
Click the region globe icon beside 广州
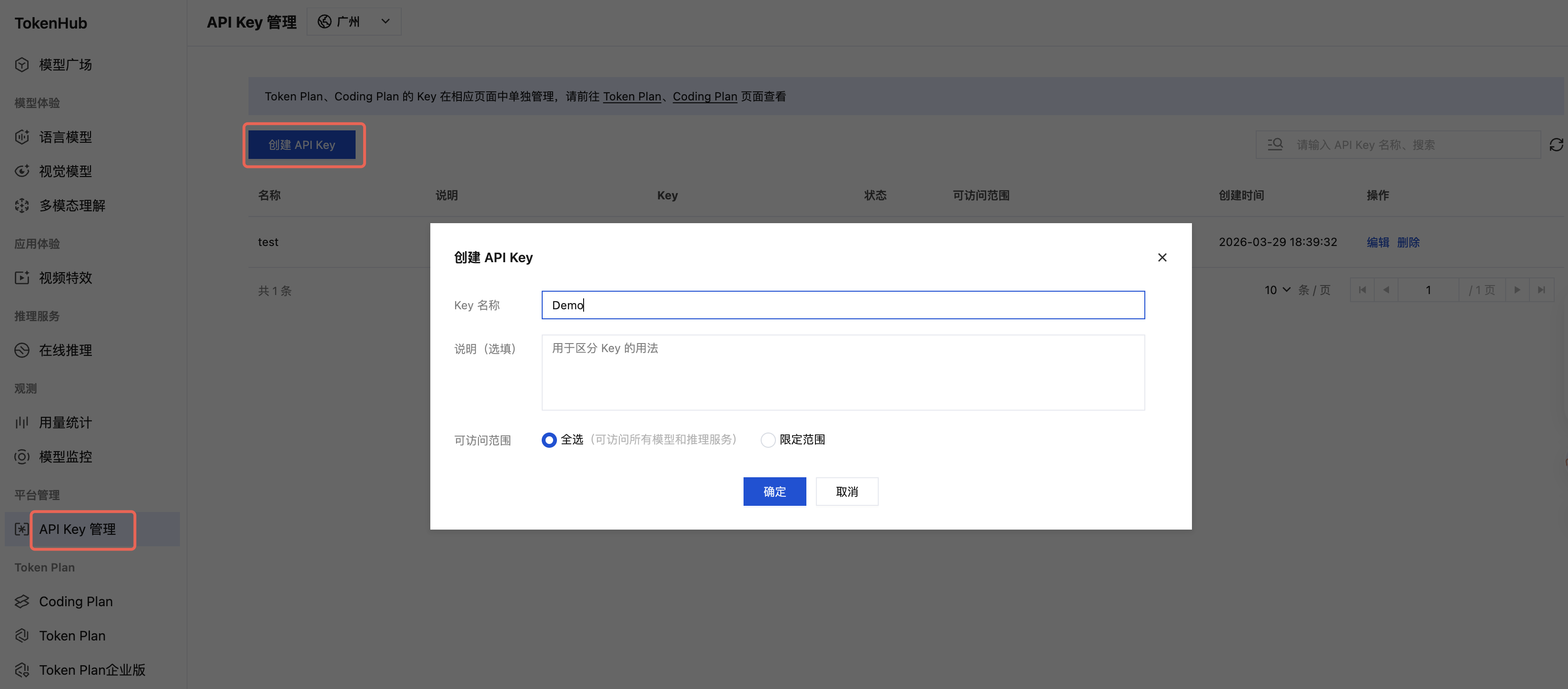click(325, 21)
